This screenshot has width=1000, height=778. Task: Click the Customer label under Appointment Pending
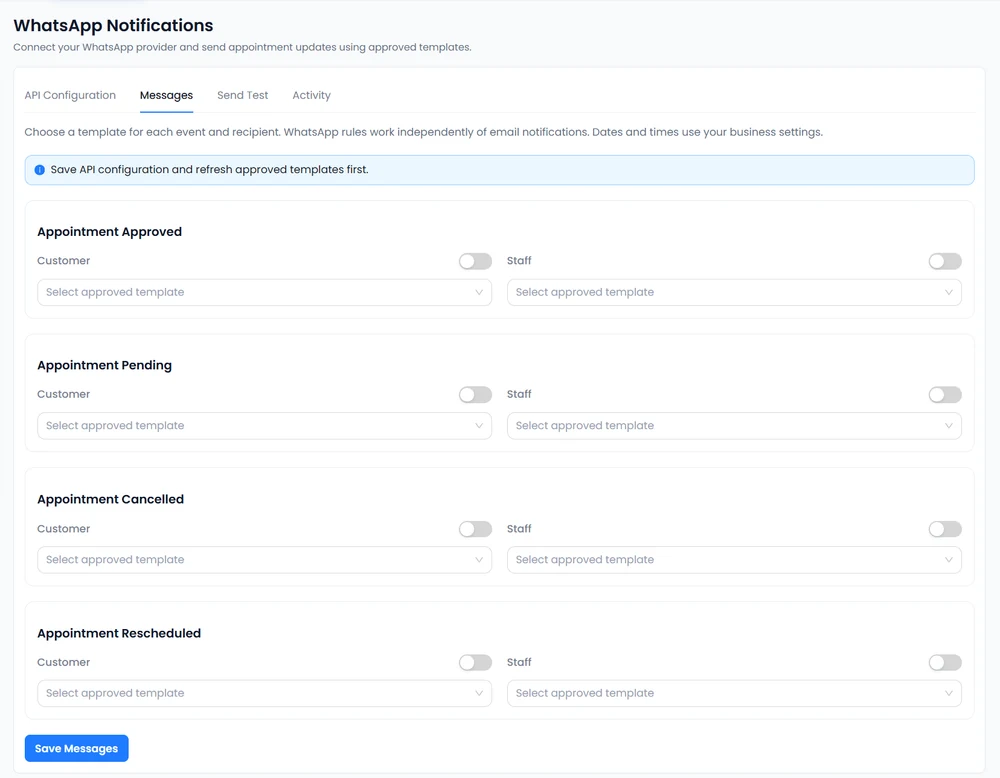[63, 394]
